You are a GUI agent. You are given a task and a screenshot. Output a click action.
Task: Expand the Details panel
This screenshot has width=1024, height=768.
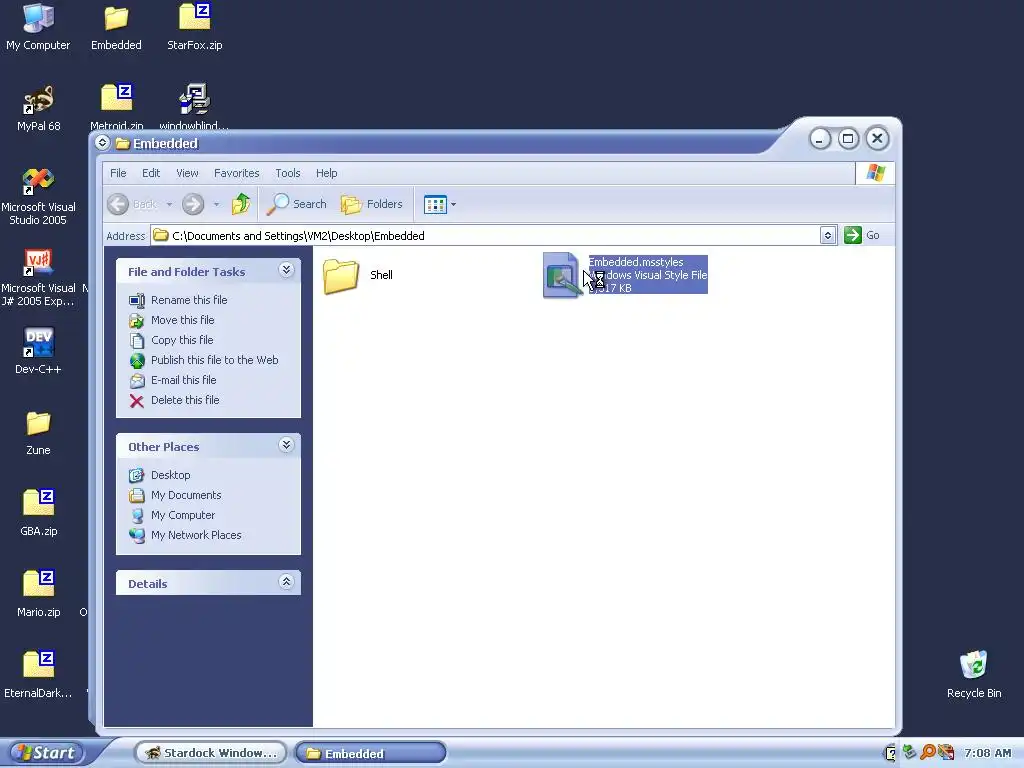(x=286, y=582)
